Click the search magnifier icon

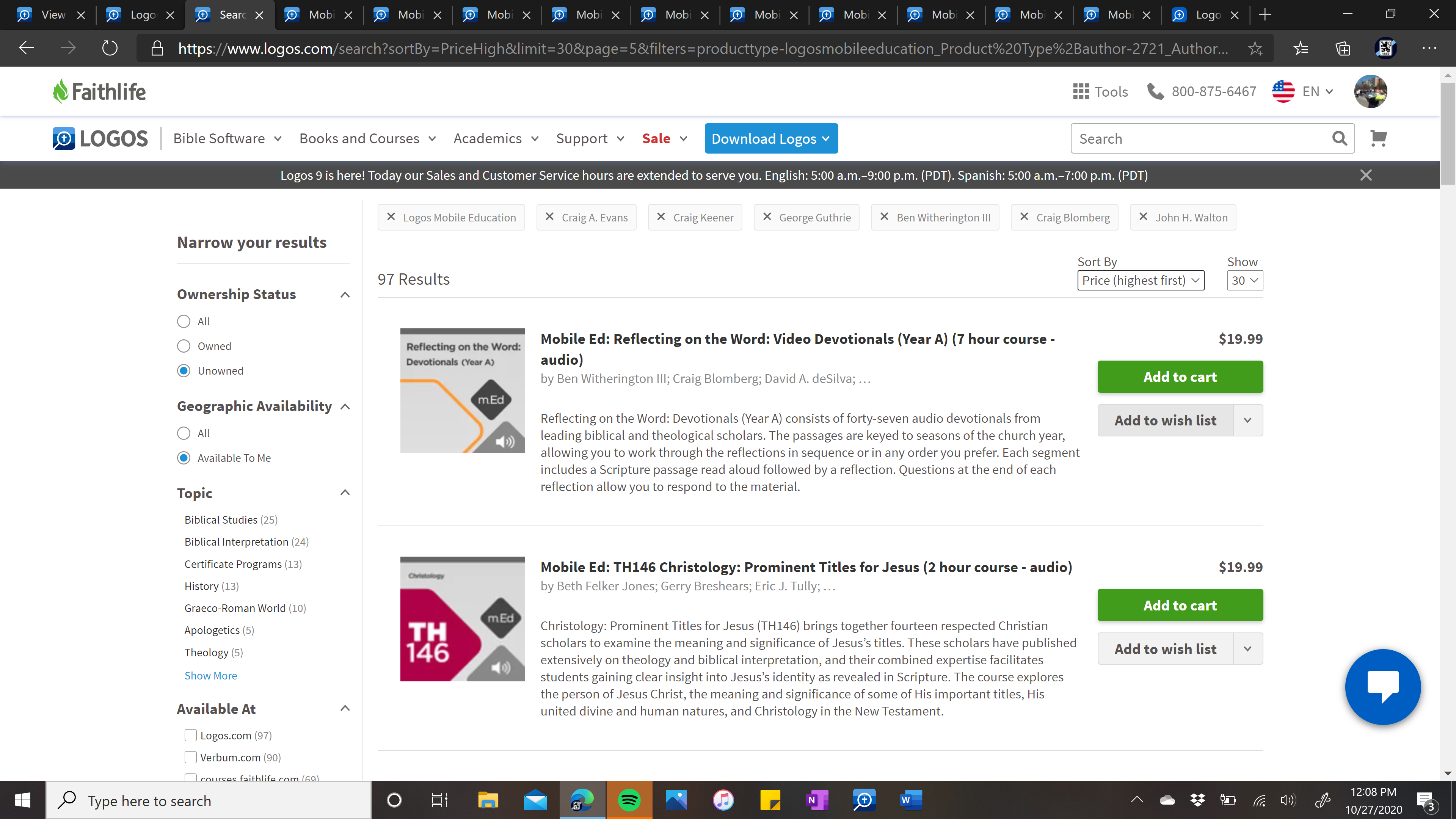pos(1339,138)
